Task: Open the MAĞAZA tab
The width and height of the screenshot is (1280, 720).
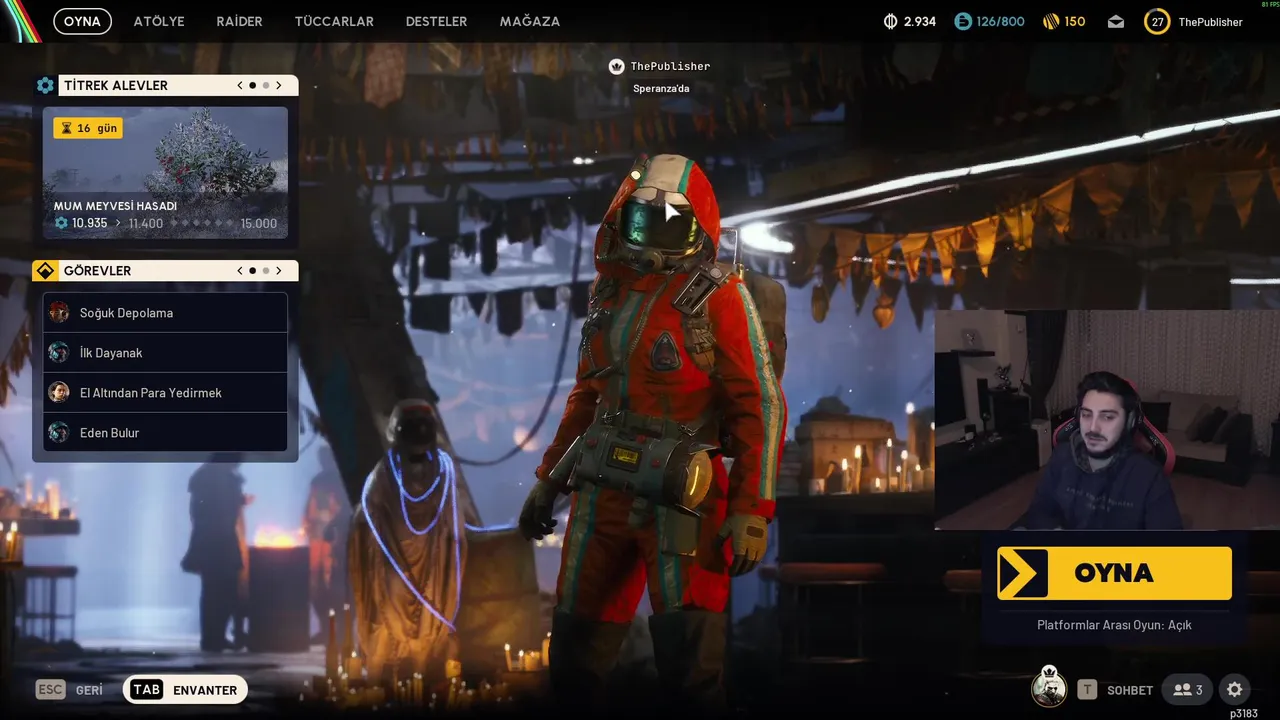Action: tap(530, 21)
